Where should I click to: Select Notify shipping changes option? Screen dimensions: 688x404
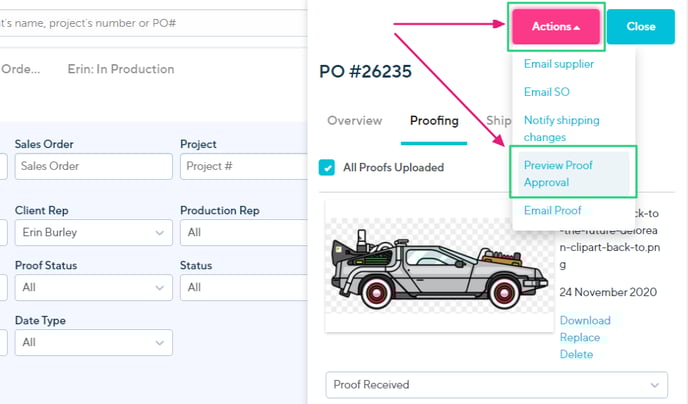(x=561, y=128)
